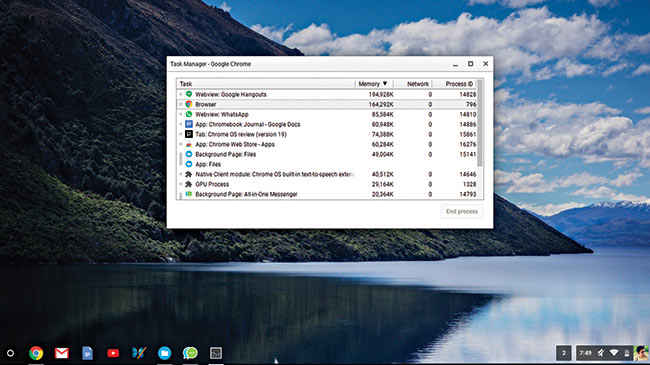
Task: Open the launcher circle on the shelf
Action: (x=10, y=353)
